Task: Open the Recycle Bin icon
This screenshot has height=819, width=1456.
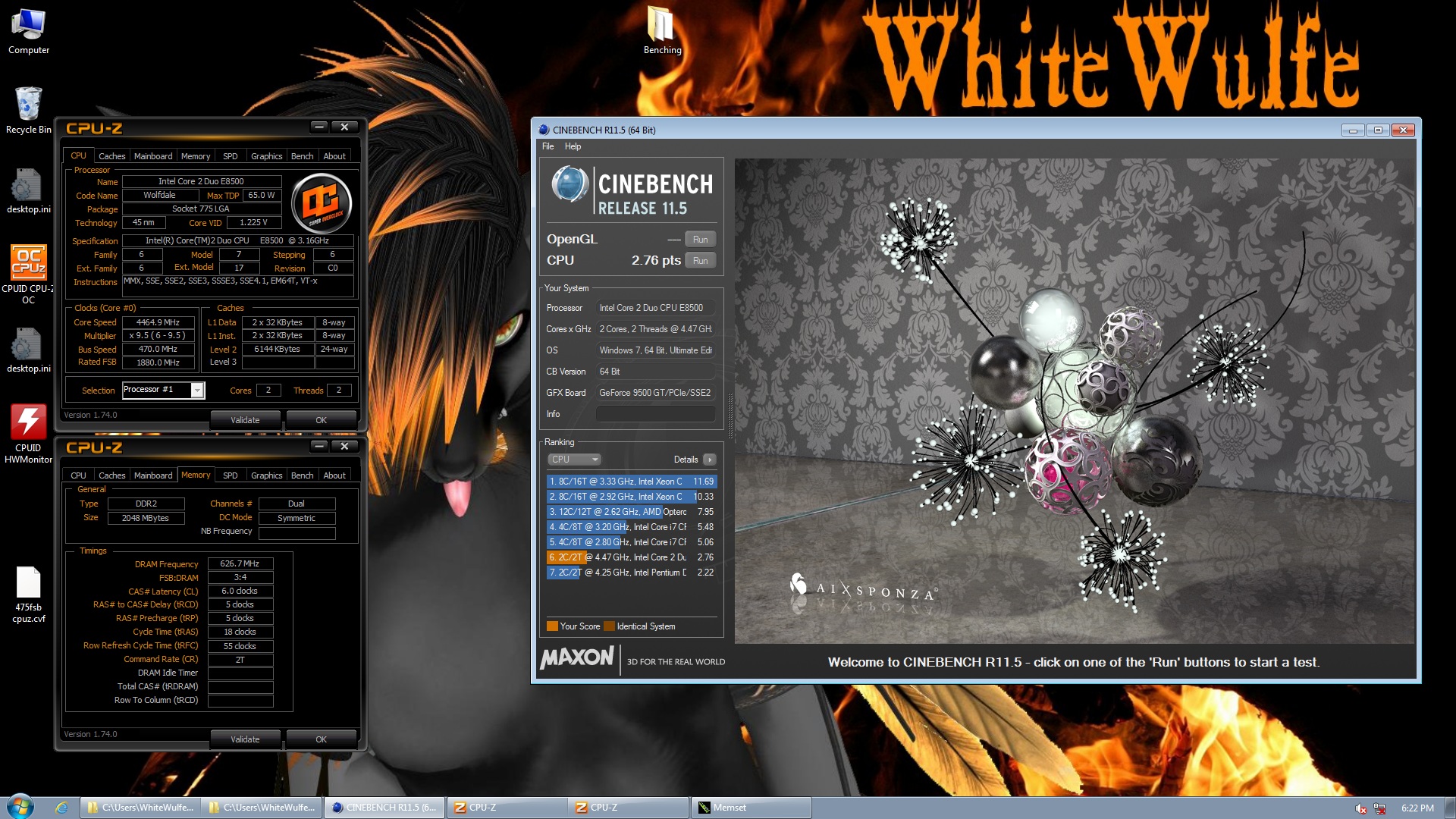Action: point(29,110)
